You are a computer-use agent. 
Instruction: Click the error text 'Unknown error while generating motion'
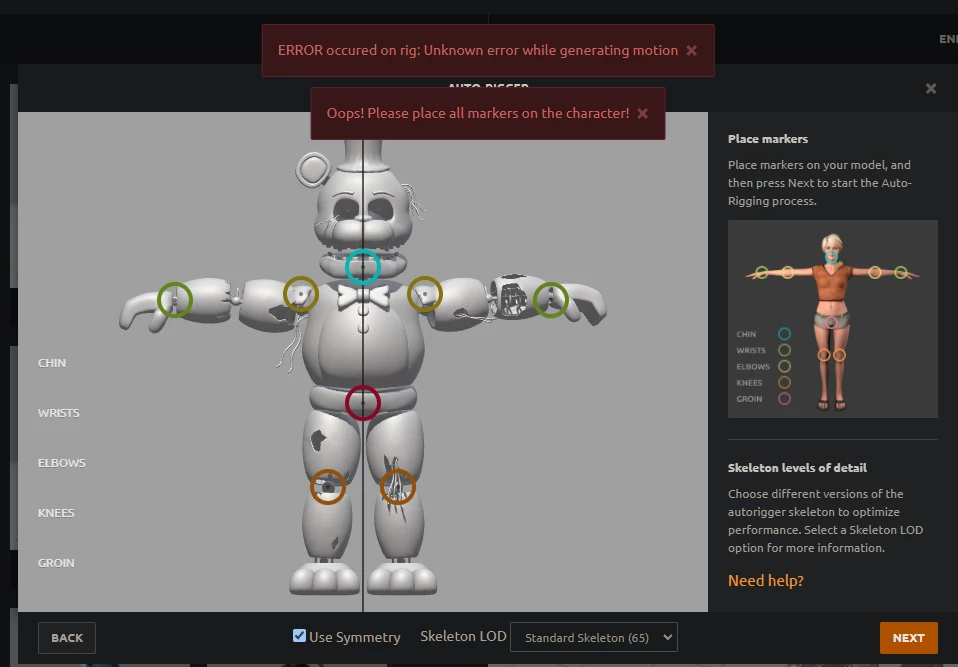pos(551,51)
